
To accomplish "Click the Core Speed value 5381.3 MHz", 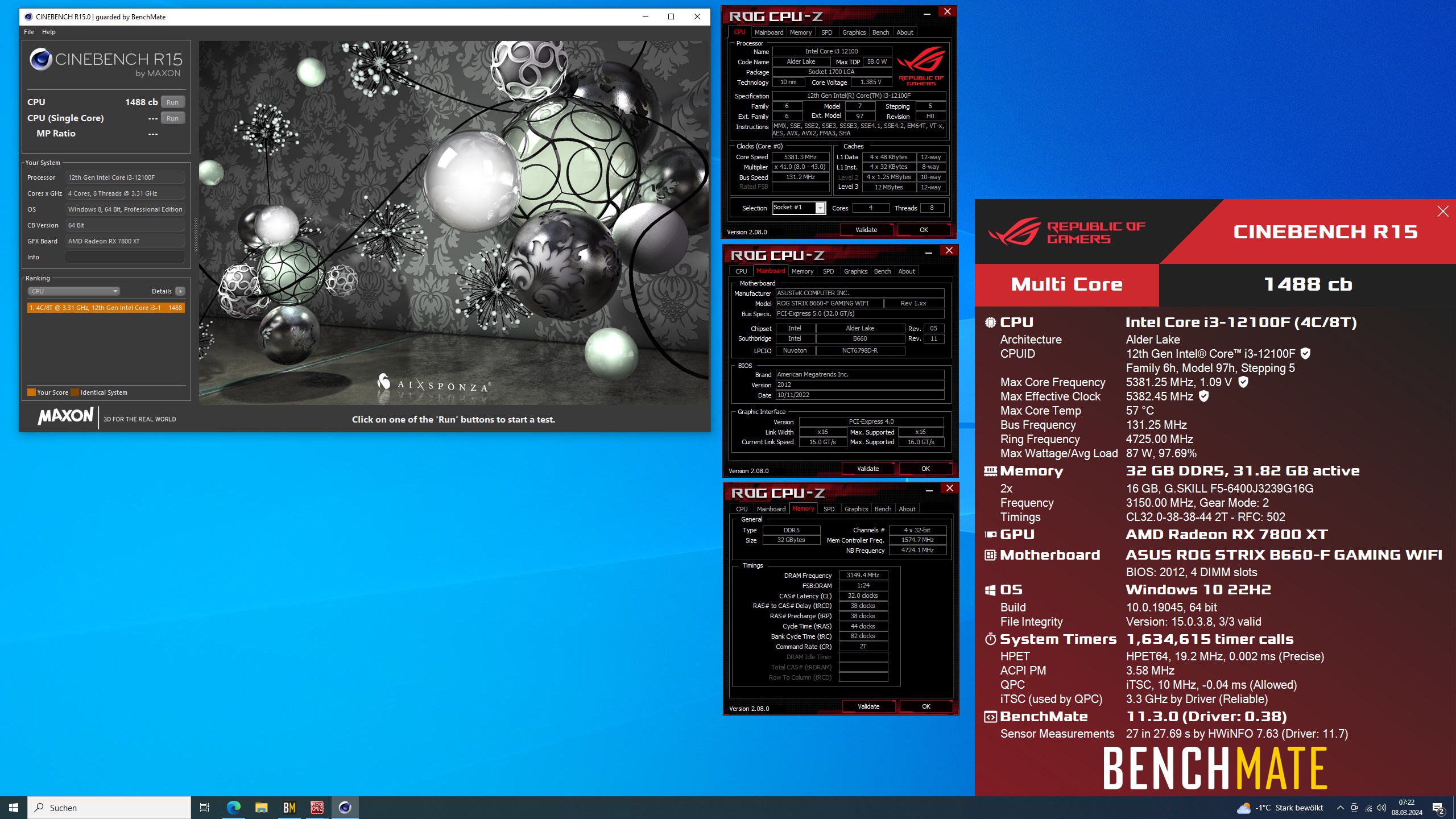I will tap(800, 157).
